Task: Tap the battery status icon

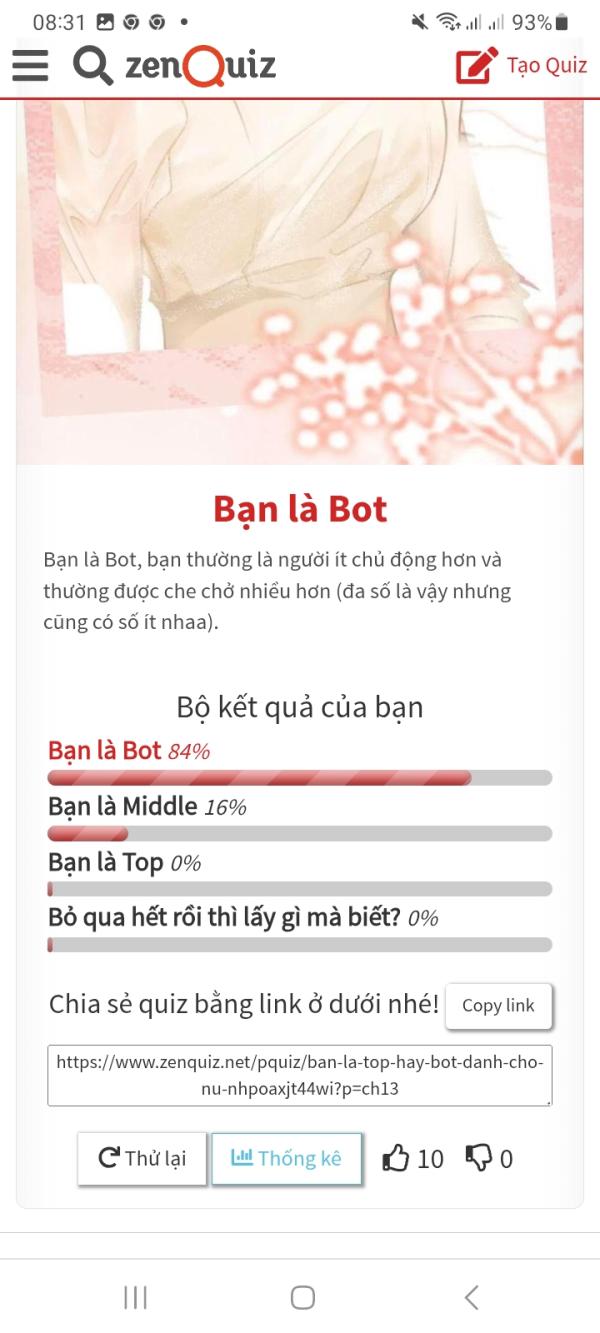Action: (562, 22)
